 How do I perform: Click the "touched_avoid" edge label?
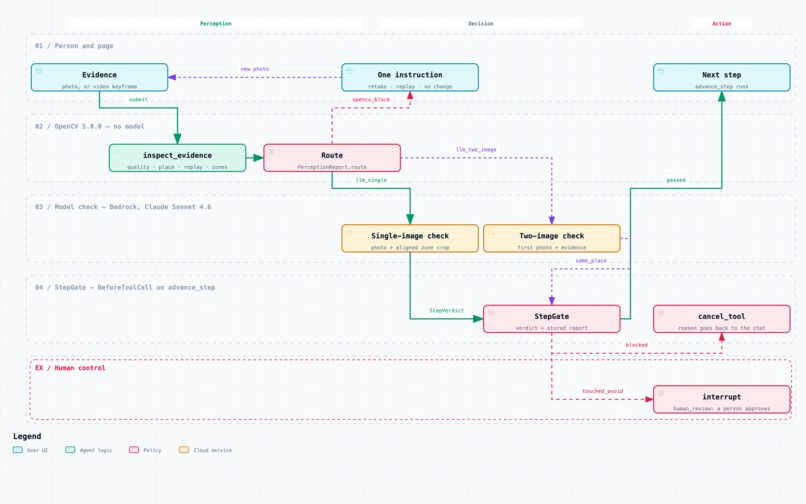pos(602,391)
